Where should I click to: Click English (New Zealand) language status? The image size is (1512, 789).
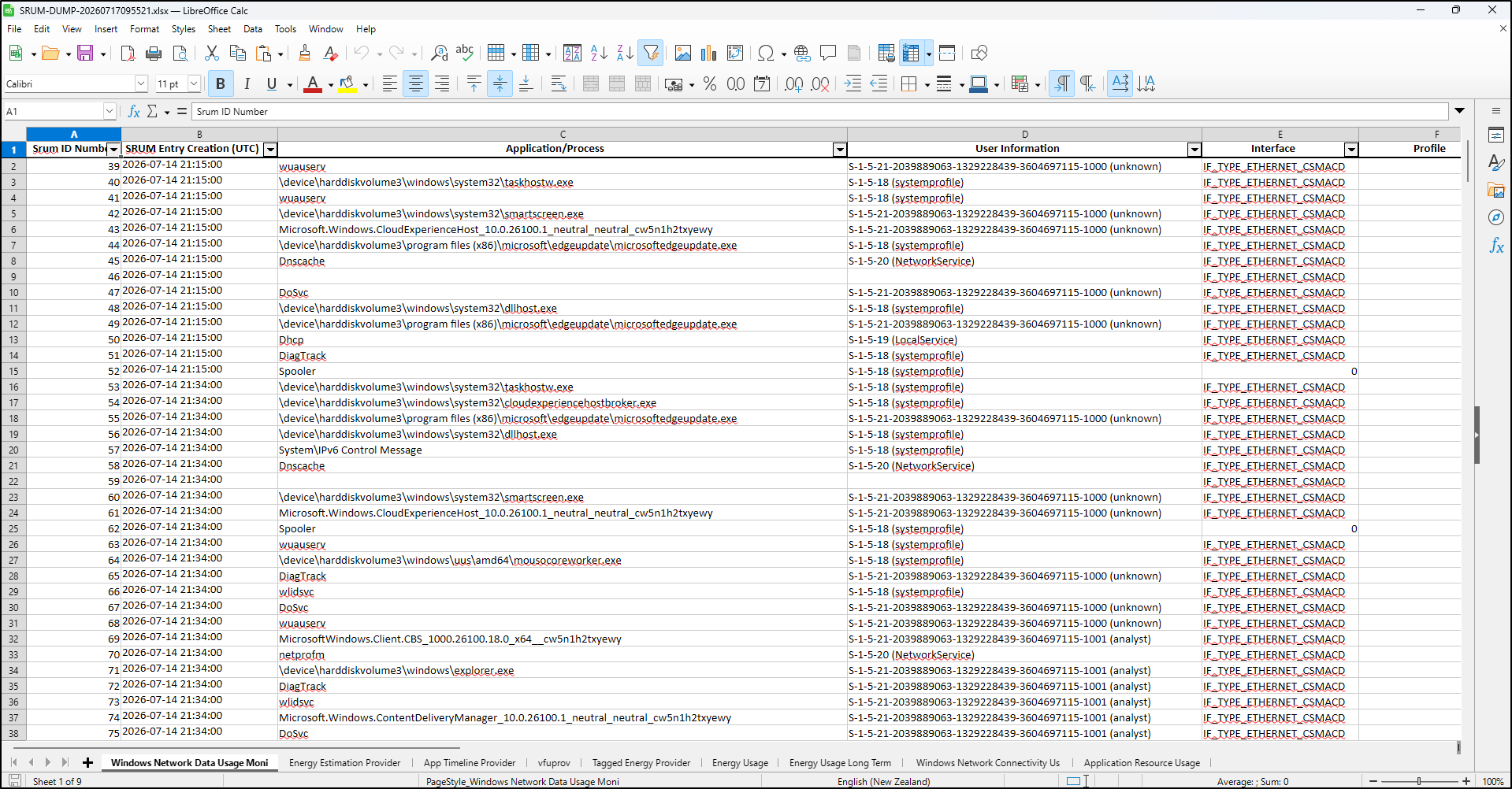(883, 782)
